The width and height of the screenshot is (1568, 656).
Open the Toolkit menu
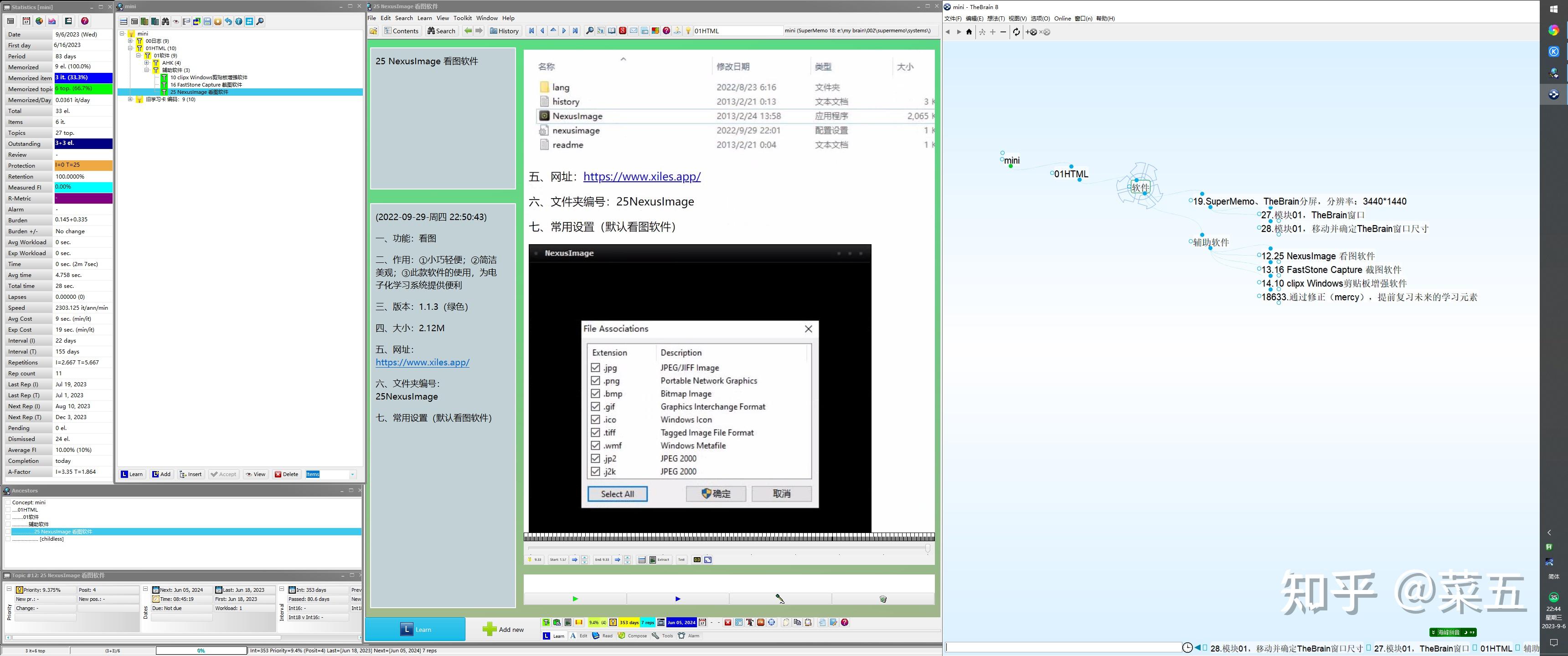pos(462,18)
